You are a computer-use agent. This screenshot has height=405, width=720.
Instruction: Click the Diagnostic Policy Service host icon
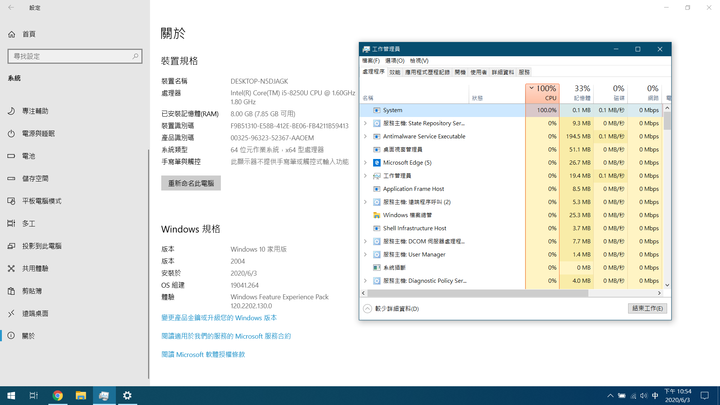tap(377, 281)
